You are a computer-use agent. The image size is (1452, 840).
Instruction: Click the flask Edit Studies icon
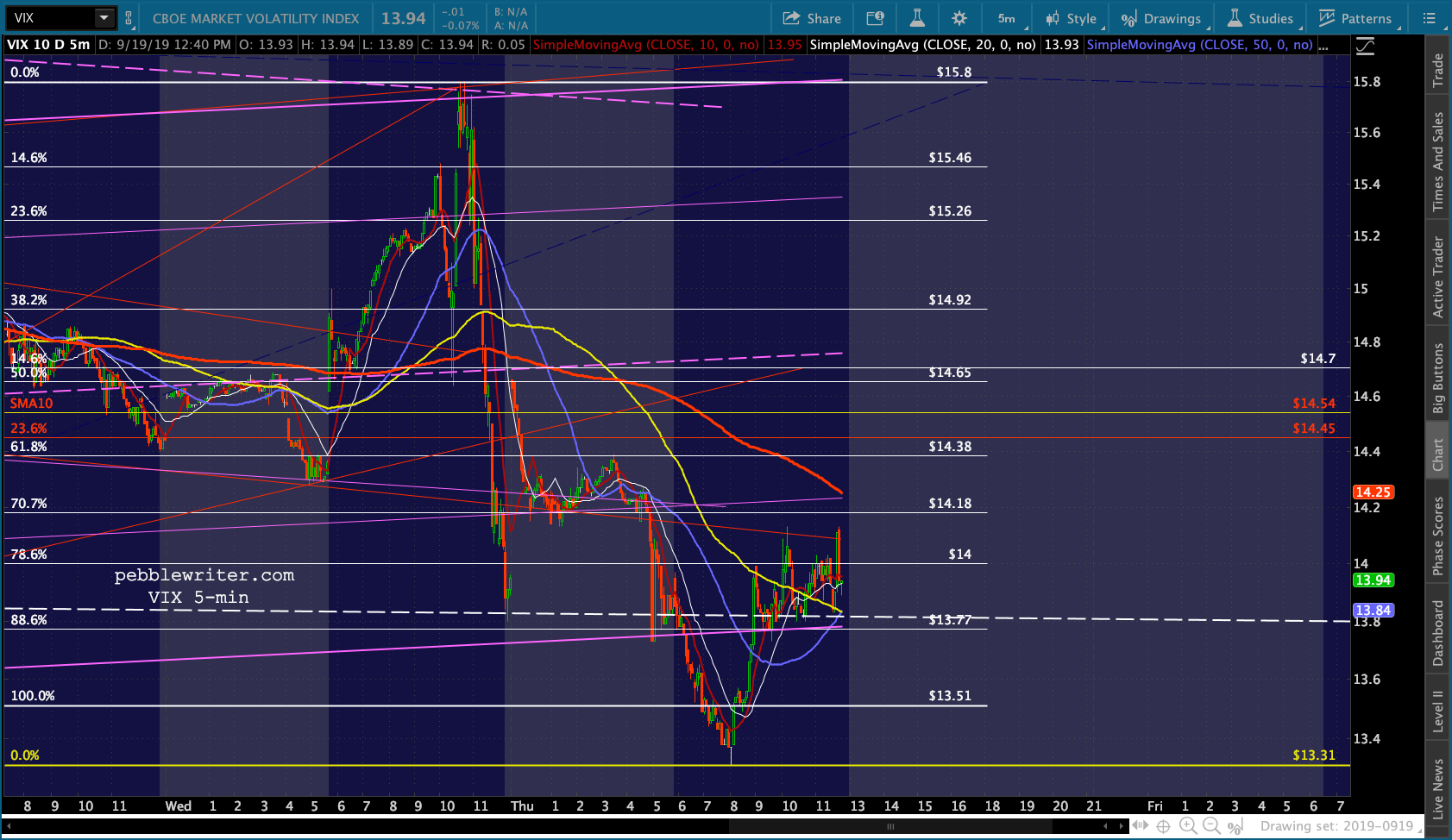pyautogui.click(x=917, y=18)
